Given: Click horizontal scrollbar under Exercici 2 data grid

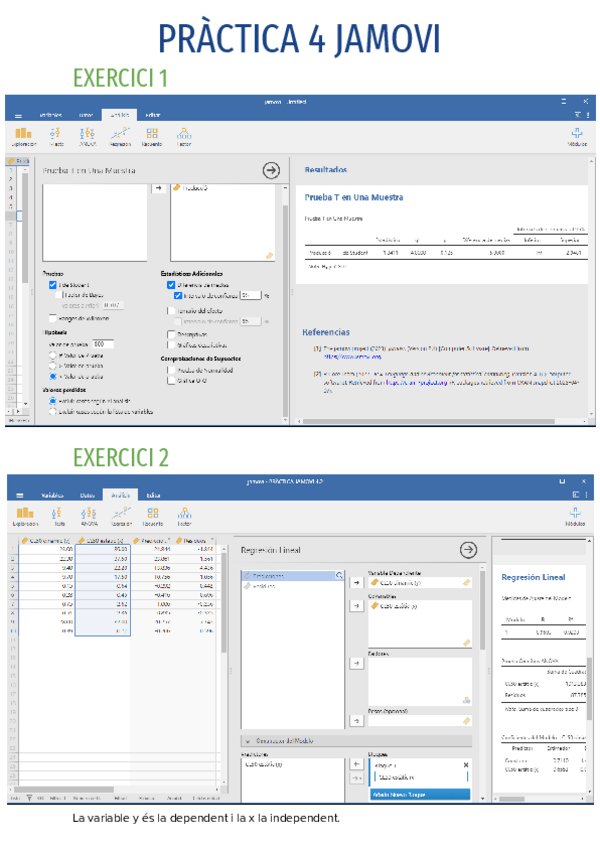Looking at the screenshot, I should (x=65, y=790).
